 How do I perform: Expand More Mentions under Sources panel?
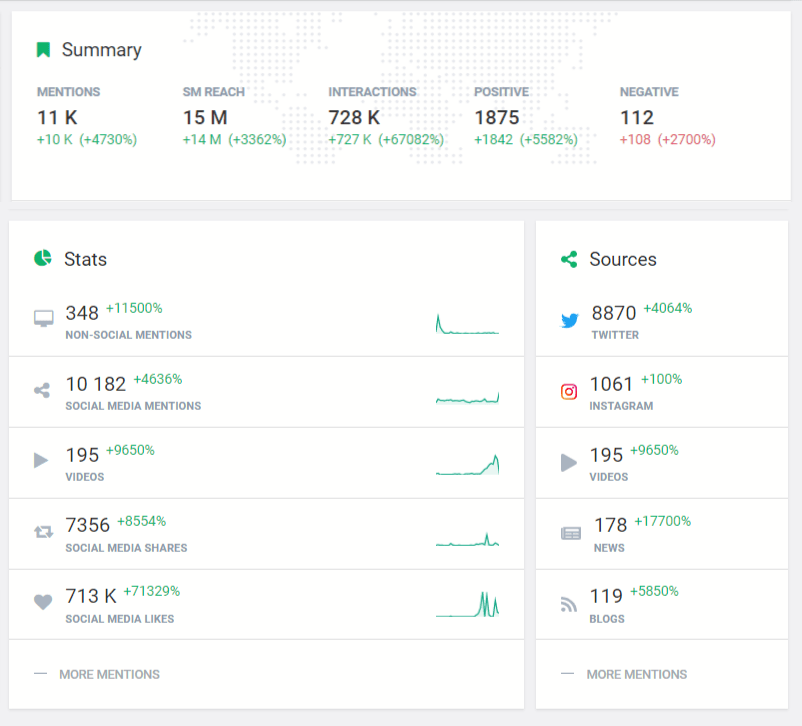point(636,674)
